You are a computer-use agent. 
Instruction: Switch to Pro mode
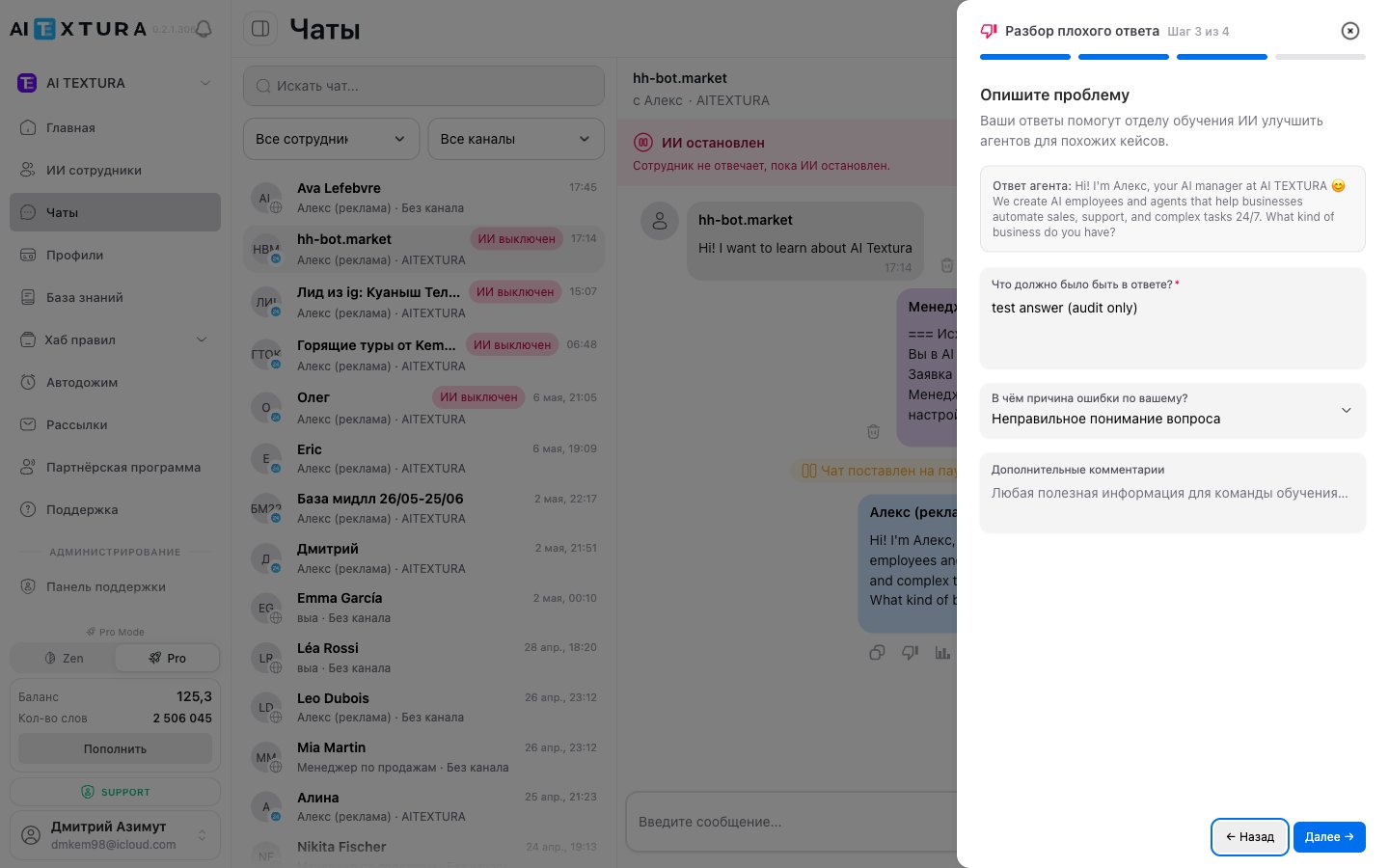click(x=167, y=658)
